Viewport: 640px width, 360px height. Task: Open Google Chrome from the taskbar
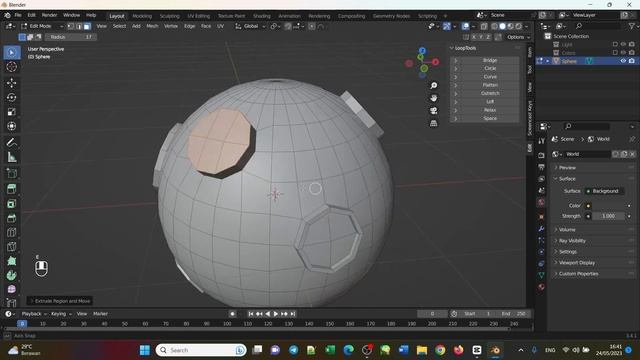pyautogui.click(x=440, y=350)
